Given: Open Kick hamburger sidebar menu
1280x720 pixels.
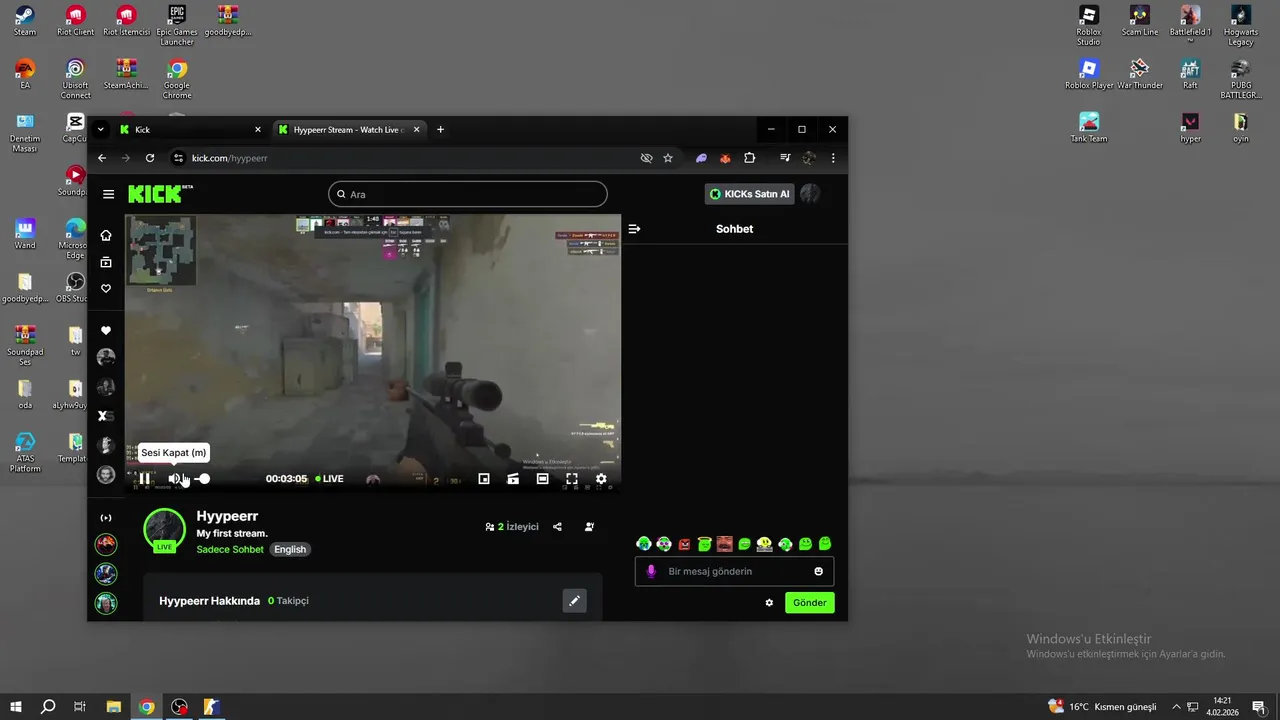Looking at the screenshot, I should [x=108, y=194].
